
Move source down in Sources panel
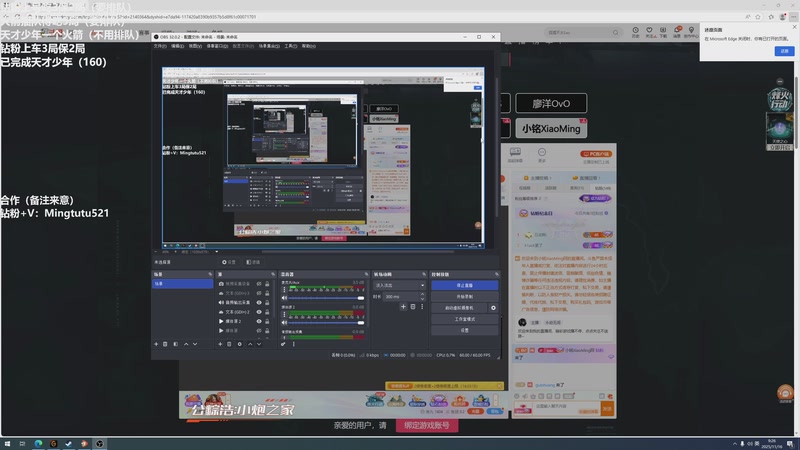(x=259, y=344)
